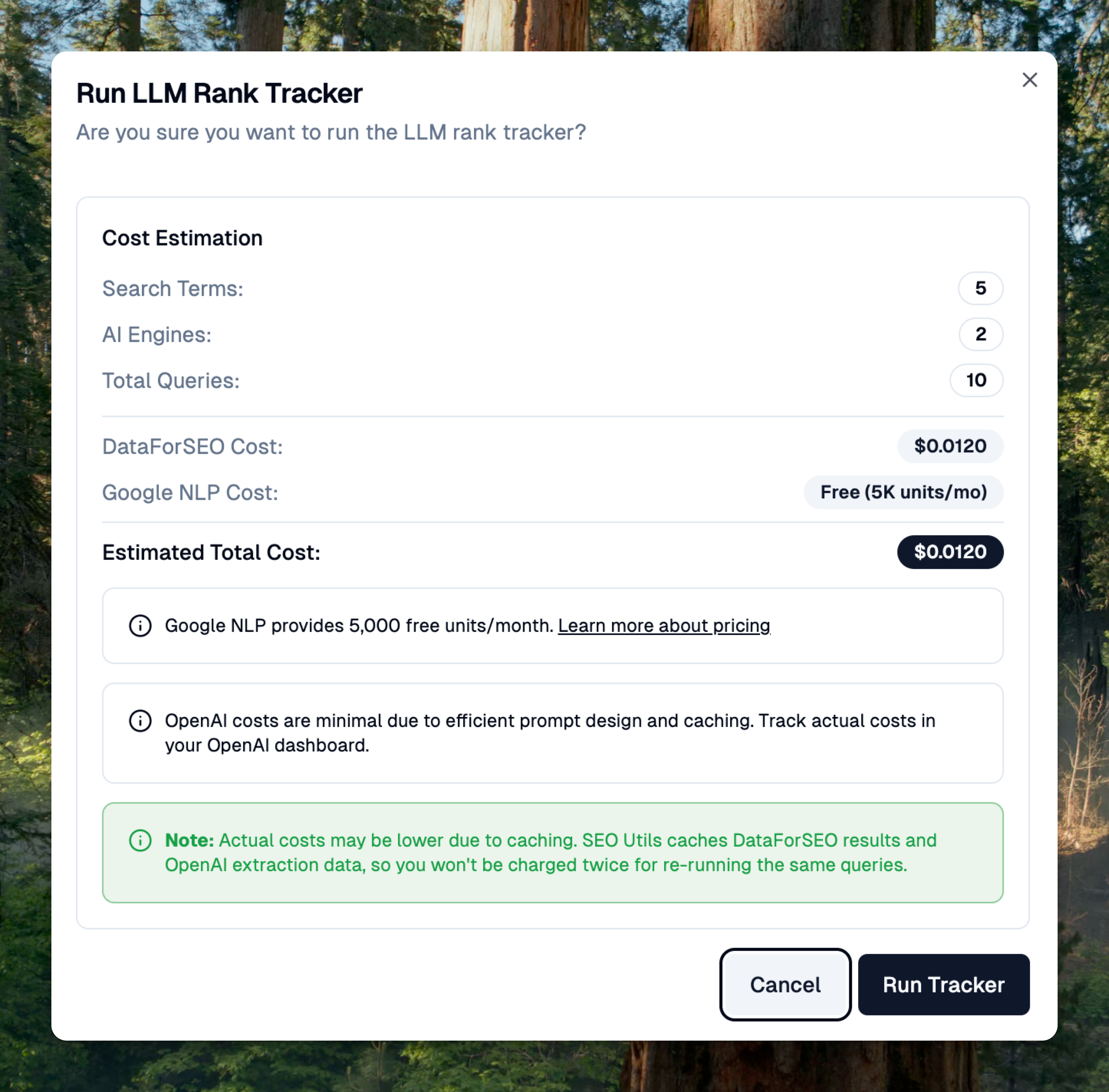Click the Search Terms count badge
The height and width of the screenshot is (1092, 1109).
pyautogui.click(x=980, y=288)
